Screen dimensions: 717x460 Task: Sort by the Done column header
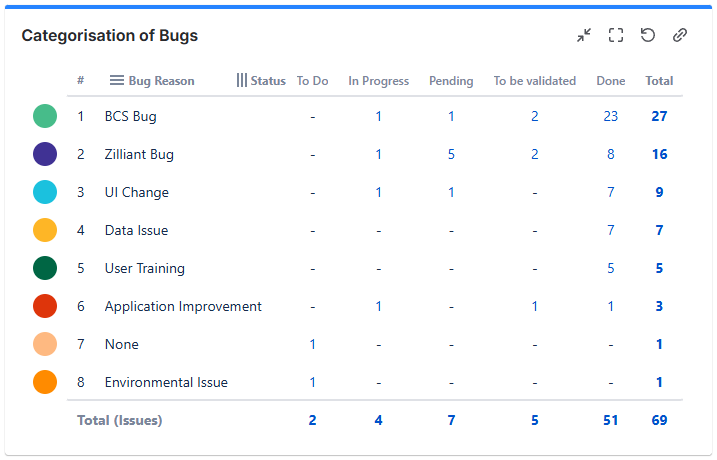pyautogui.click(x=611, y=81)
